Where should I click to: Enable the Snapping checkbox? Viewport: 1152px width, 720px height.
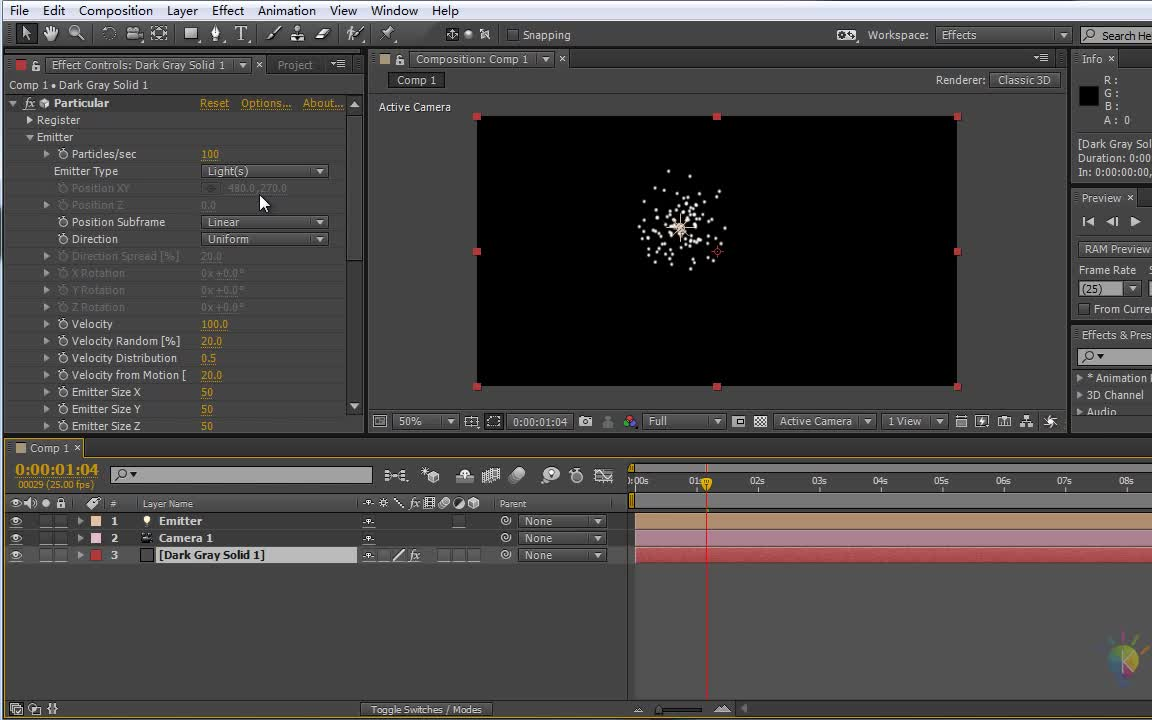coord(514,35)
